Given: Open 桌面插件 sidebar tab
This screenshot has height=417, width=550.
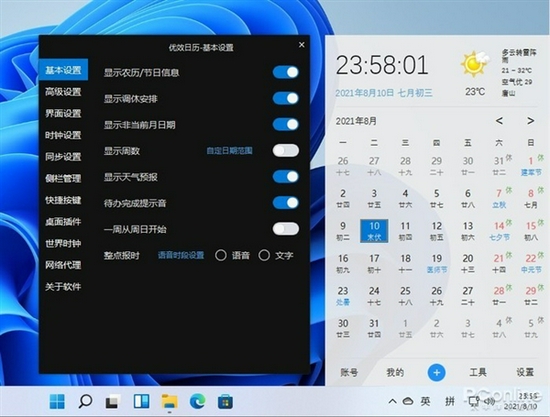Looking at the screenshot, I should point(63,222).
